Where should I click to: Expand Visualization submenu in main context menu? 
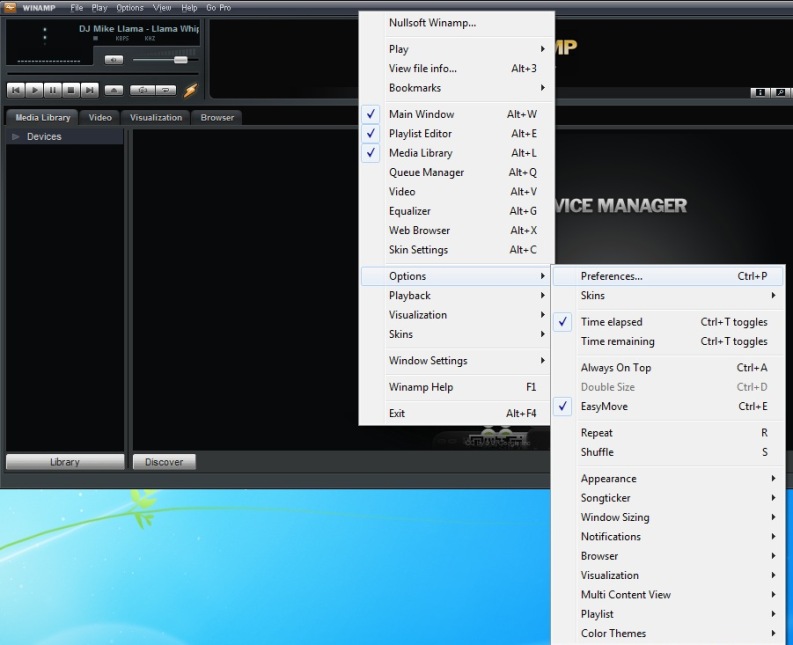click(x=456, y=315)
